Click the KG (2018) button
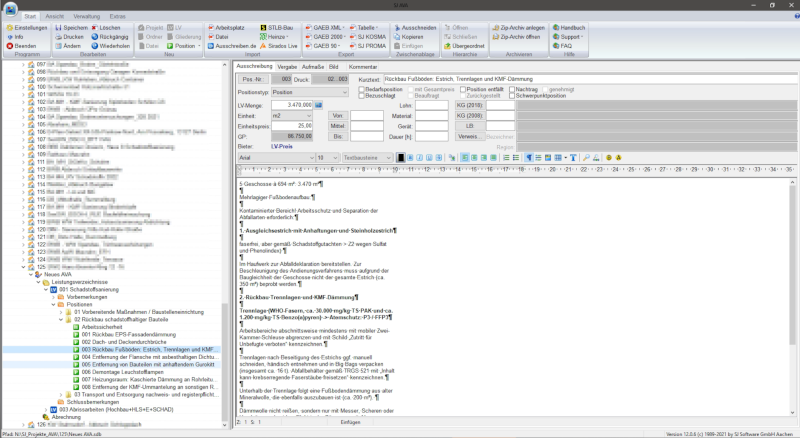This screenshot has width=800, height=438. pos(469,105)
